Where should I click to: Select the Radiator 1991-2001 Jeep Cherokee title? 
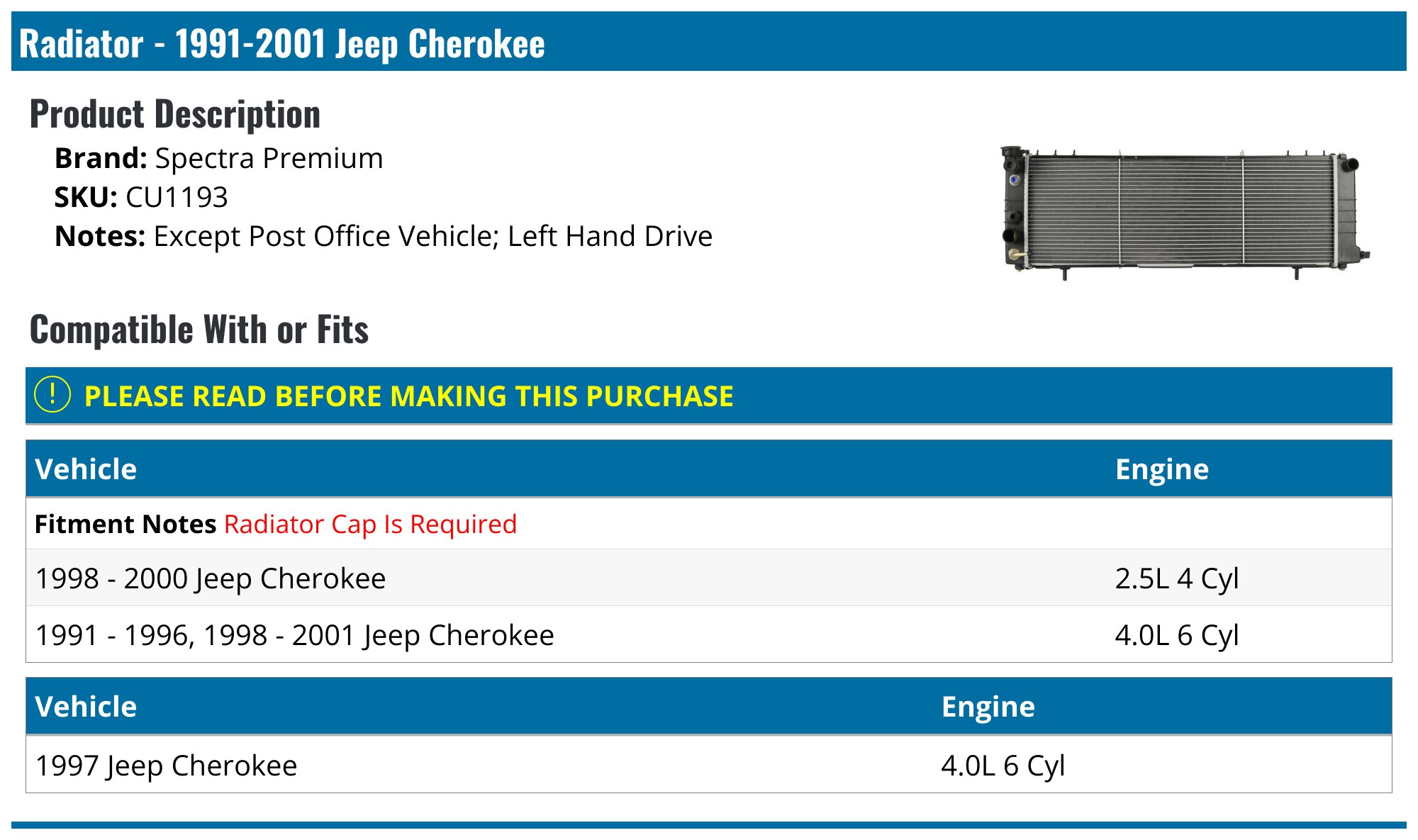(282, 44)
